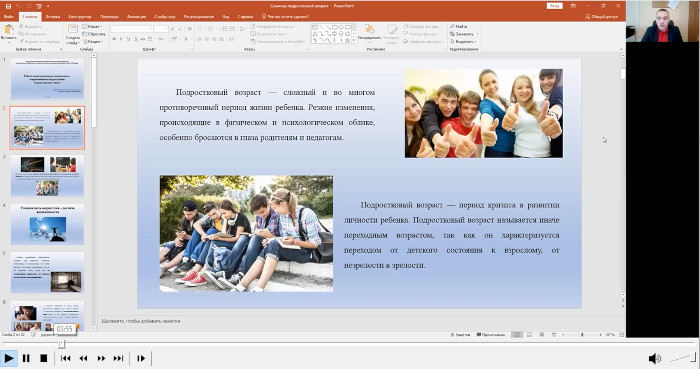Open the Анимация tab
The height and width of the screenshot is (369, 700).
pos(136,17)
